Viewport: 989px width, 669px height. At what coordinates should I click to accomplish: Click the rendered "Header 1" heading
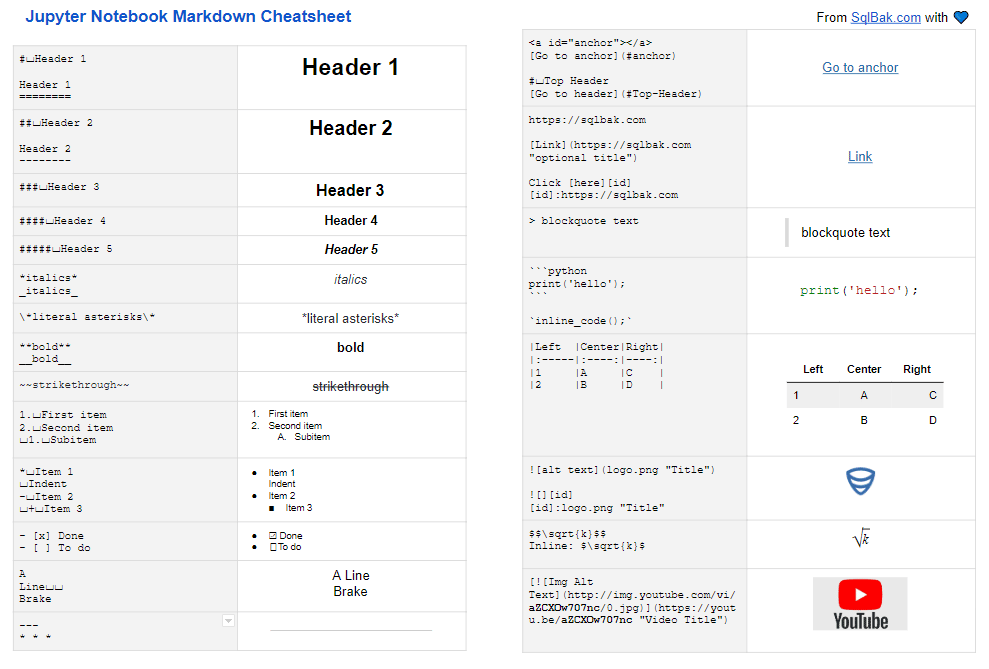tap(350, 67)
